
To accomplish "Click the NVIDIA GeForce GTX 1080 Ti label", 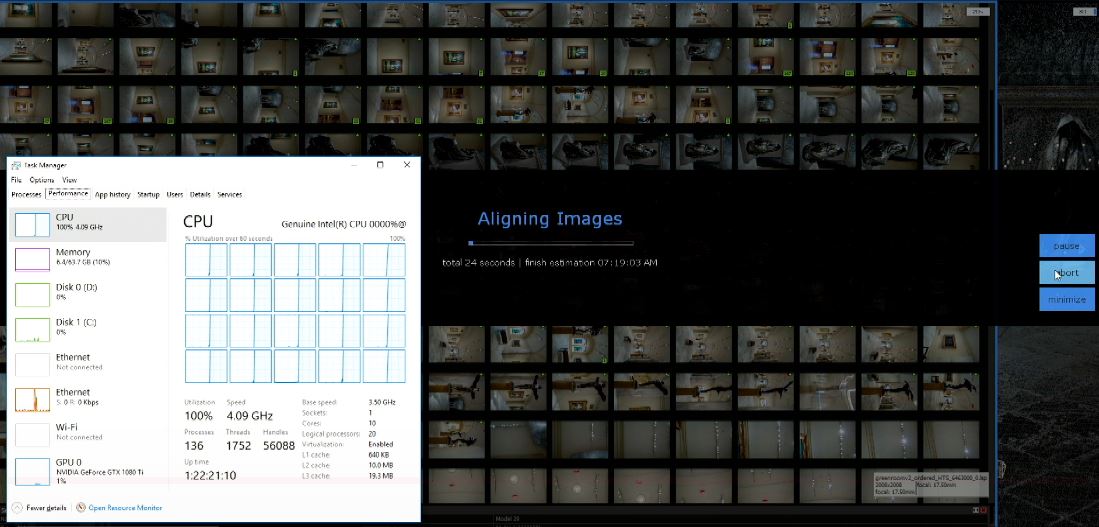I will [x=100, y=472].
